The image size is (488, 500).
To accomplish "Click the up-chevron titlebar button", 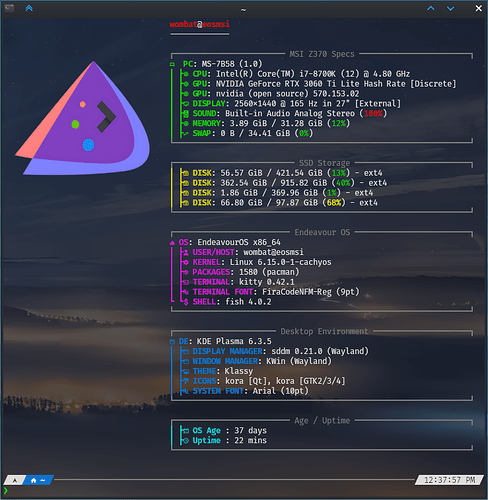I will (431, 8).
